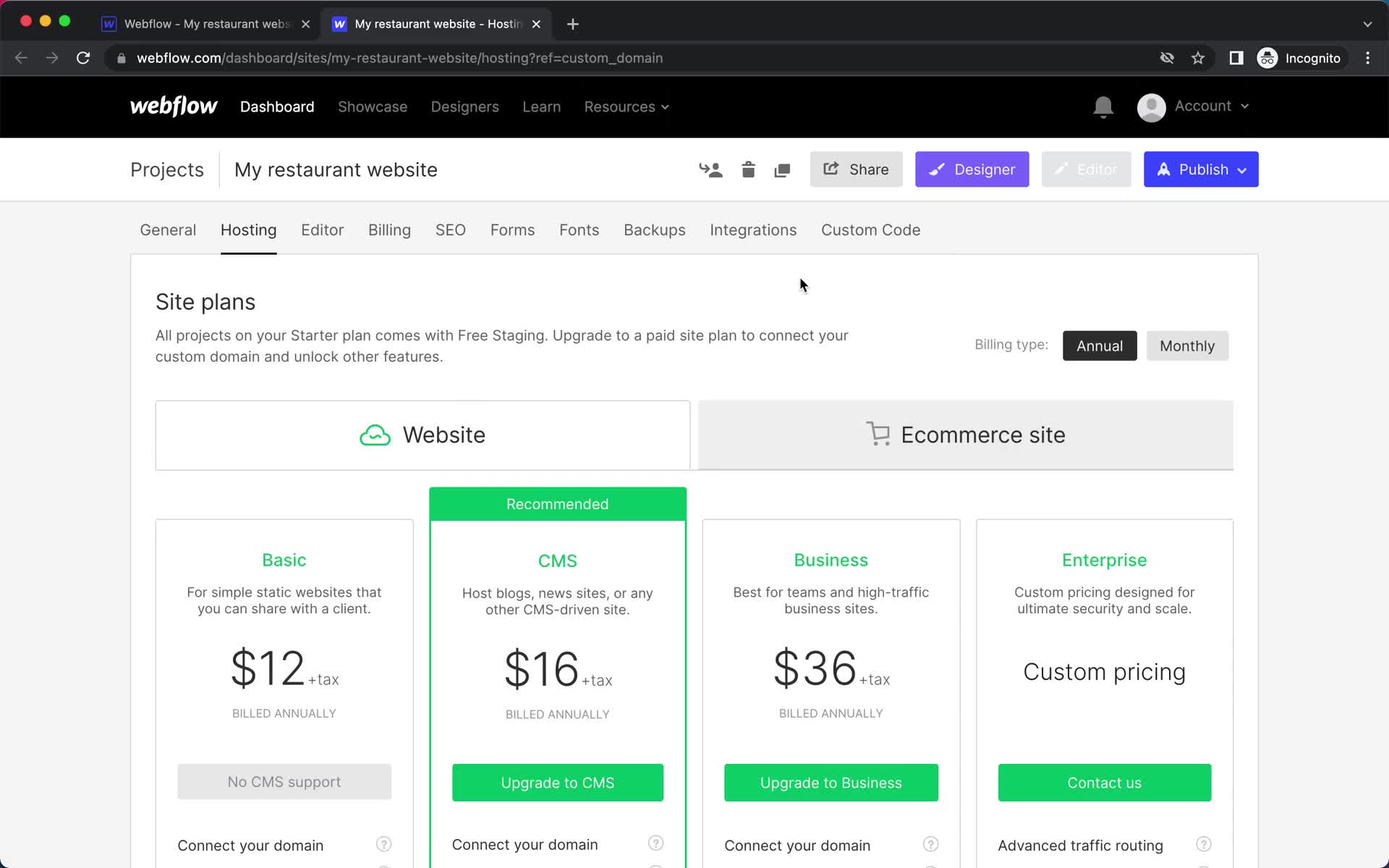The image size is (1389, 868).
Task: Close the Hosting browser tab
Action: 536,24
